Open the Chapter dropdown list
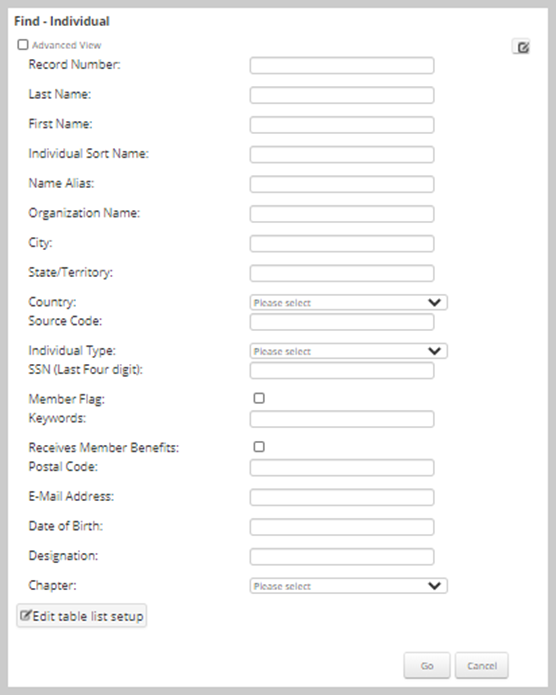Screen dimensions: 556x695 (x=348, y=586)
